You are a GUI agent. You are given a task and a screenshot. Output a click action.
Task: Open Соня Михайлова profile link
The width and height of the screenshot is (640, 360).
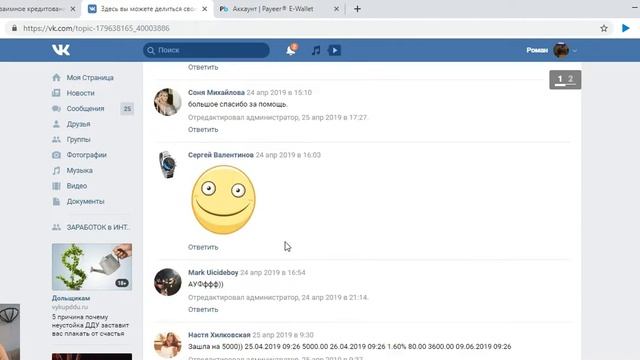(x=216, y=93)
